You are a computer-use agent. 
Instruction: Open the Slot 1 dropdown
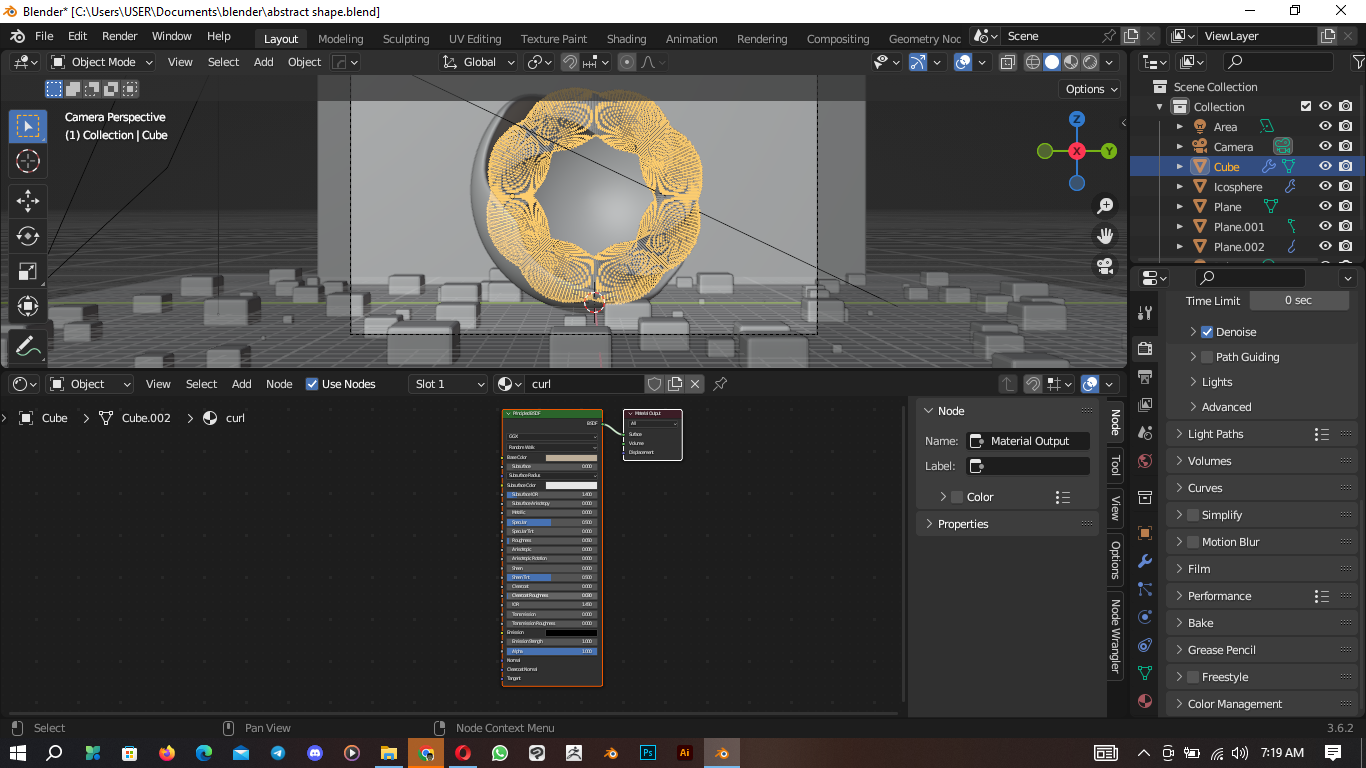tap(448, 384)
